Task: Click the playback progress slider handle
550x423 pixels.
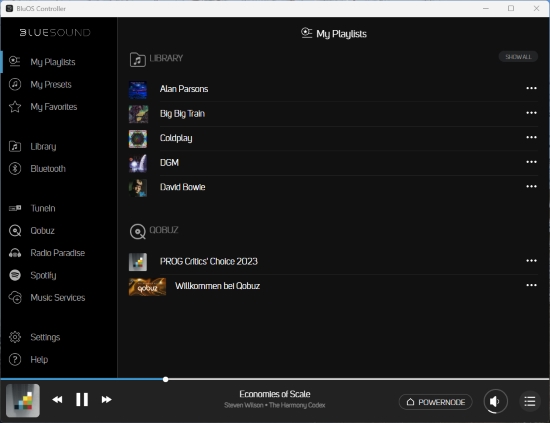Action: 166,379
